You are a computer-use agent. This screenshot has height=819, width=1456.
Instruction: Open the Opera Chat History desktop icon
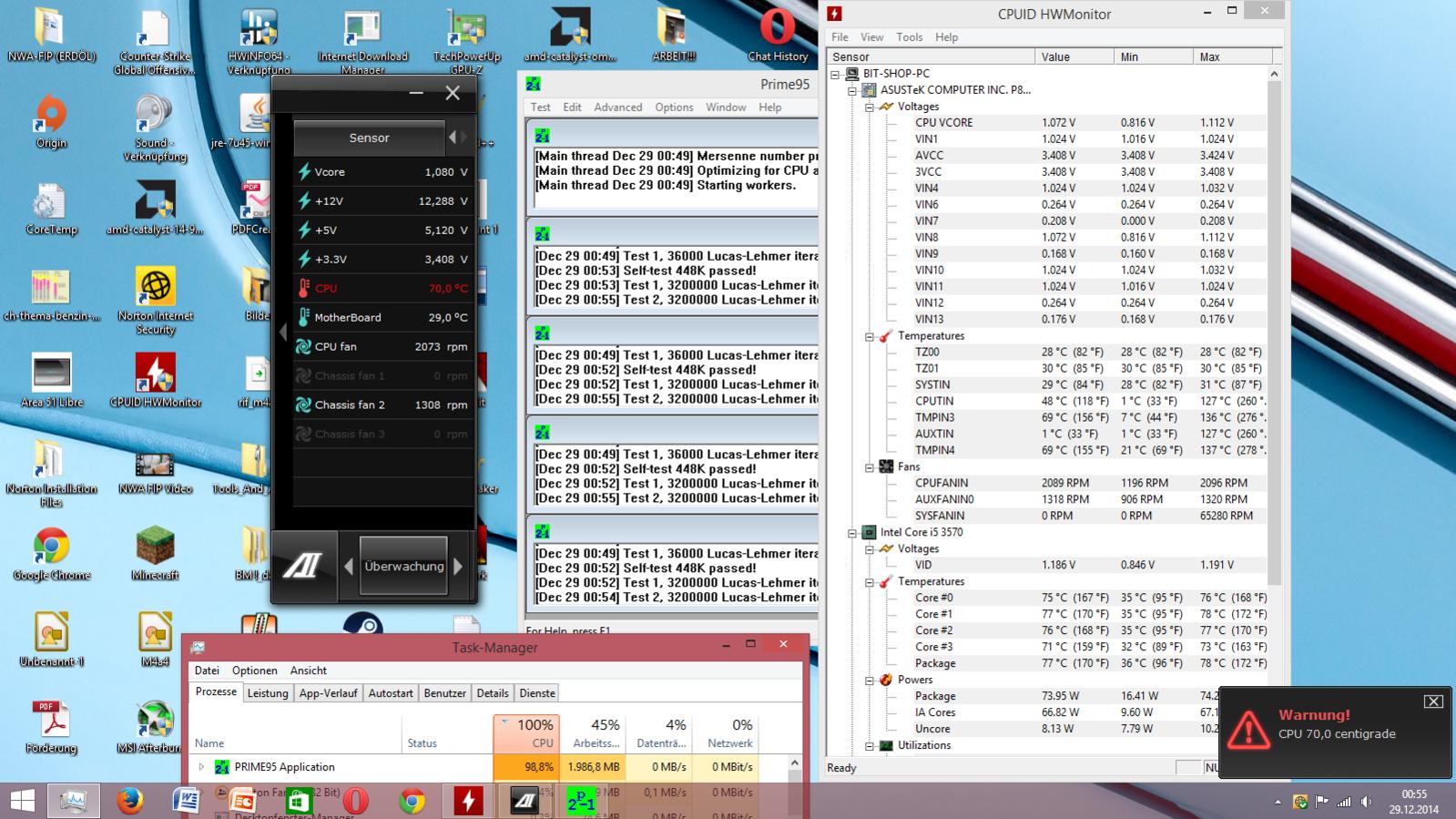pos(778,36)
